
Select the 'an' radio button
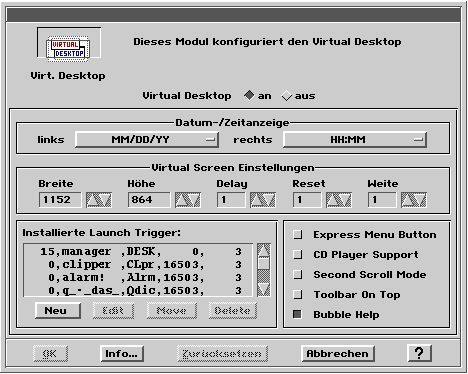point(249,96)
